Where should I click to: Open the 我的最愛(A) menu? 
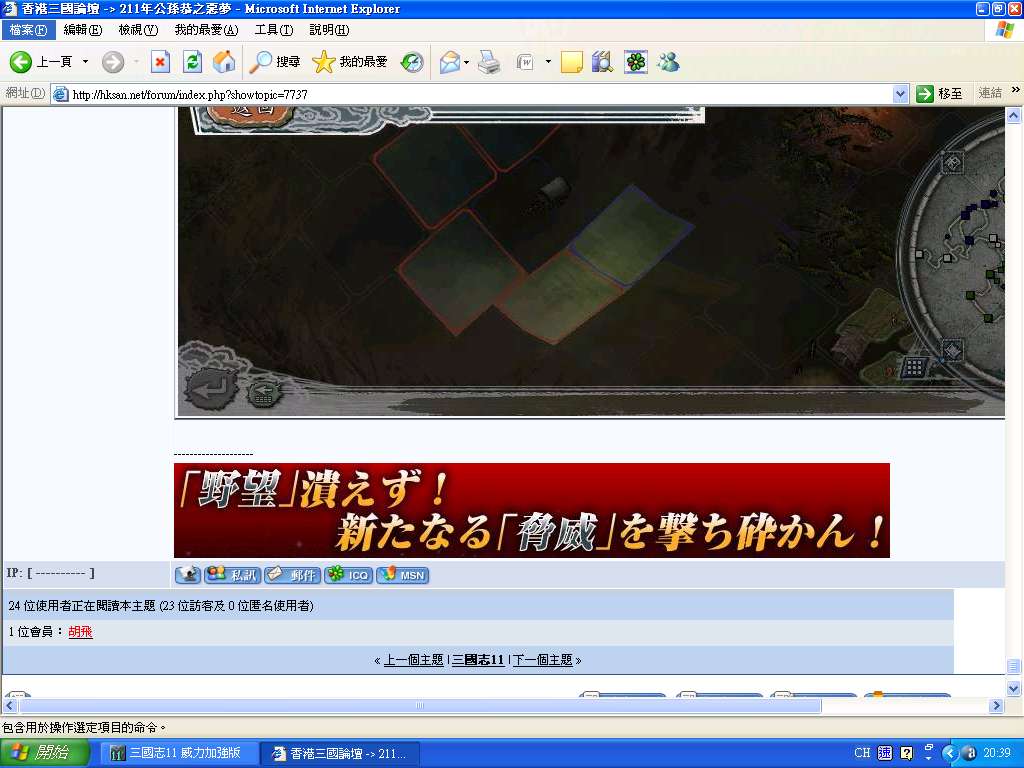[206, 30]
